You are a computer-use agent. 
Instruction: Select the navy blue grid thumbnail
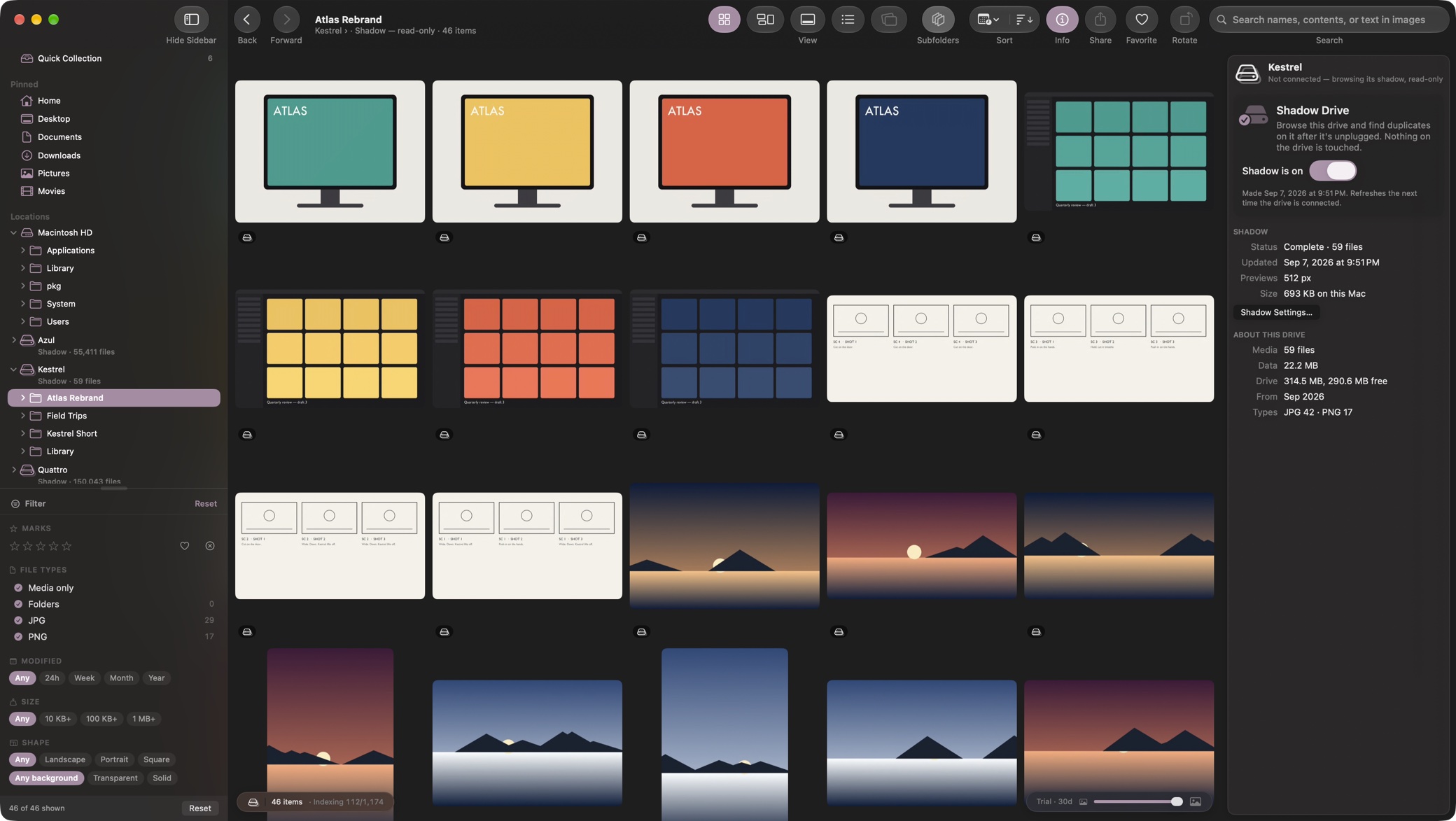[724, 349]
